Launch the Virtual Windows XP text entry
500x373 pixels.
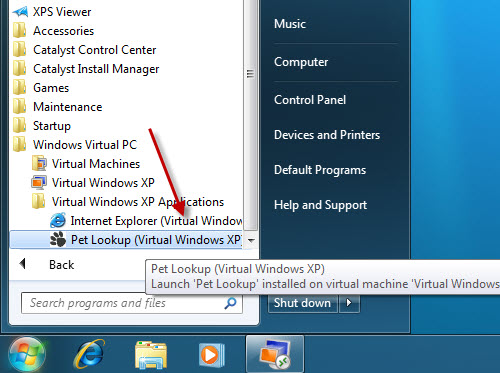pos(103,183)
